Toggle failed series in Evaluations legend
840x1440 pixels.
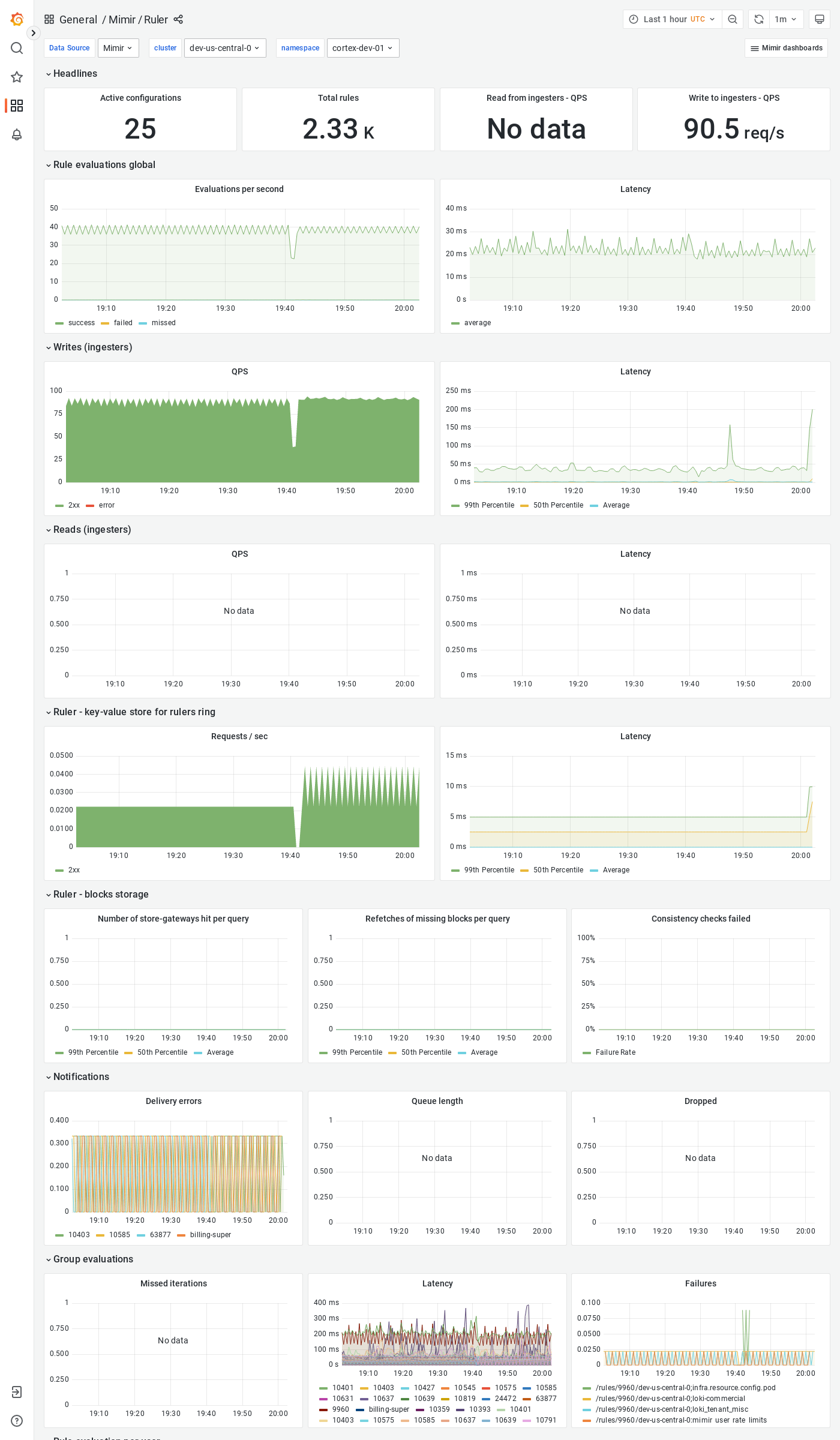coord(123,323)
